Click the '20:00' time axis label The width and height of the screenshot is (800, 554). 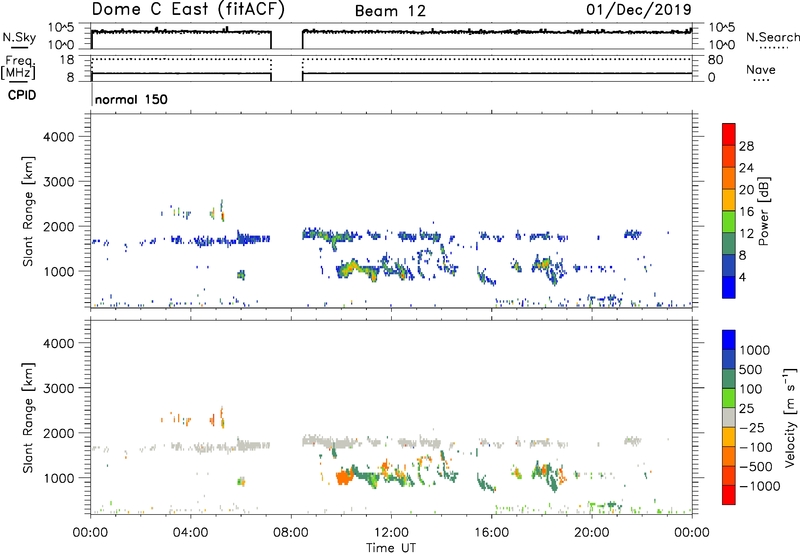pyautogui.click(x=591, y=533)
